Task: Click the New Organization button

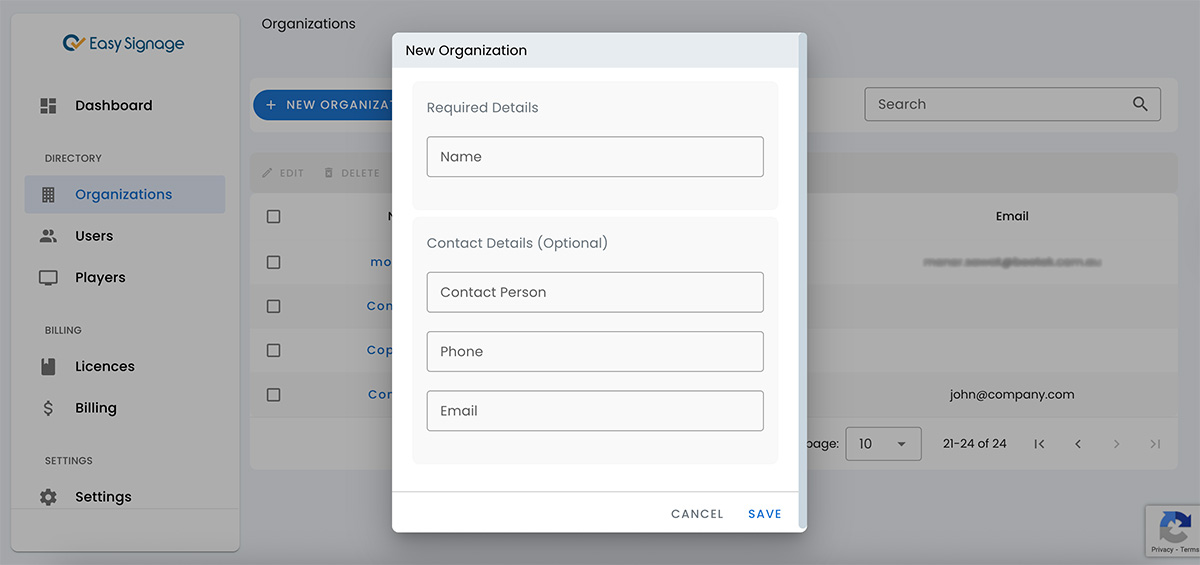Action: click(x=322, y=104)
